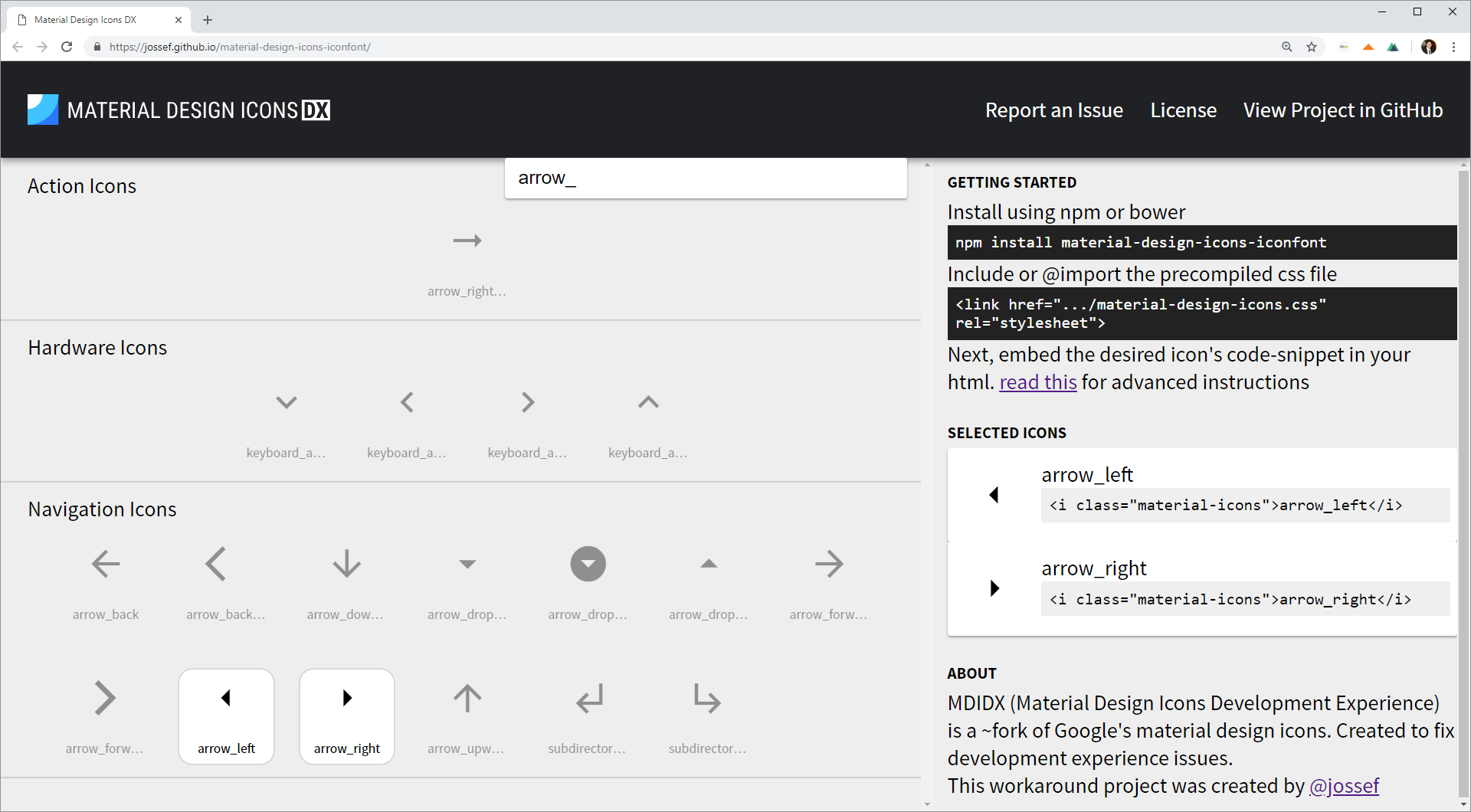1471x812 pixels.
Task: Open the browser zoom indicator
Action: pos(1287,47)
